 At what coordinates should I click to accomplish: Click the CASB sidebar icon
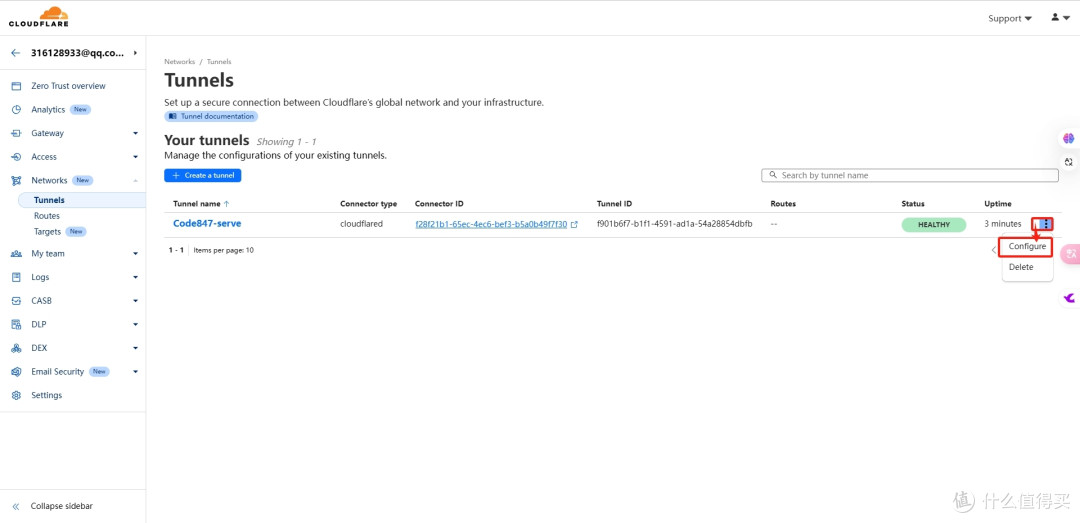(17, 300)
